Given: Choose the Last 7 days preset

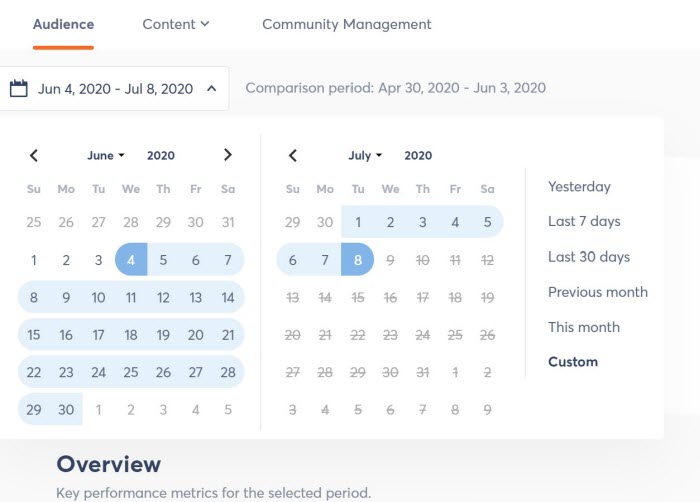Looking at the screenshot, I should [x=584, y=221].
